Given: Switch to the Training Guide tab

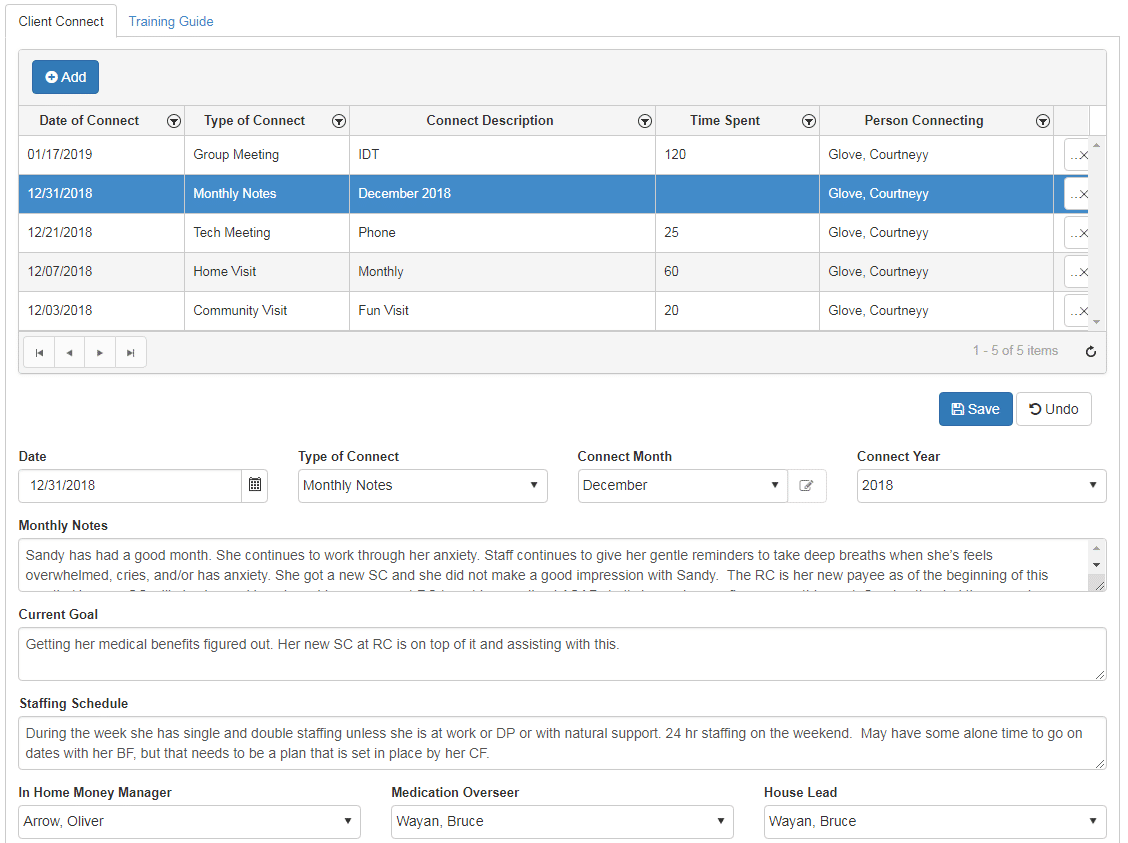Looking at the screenshot, I should tap(170, 20).
